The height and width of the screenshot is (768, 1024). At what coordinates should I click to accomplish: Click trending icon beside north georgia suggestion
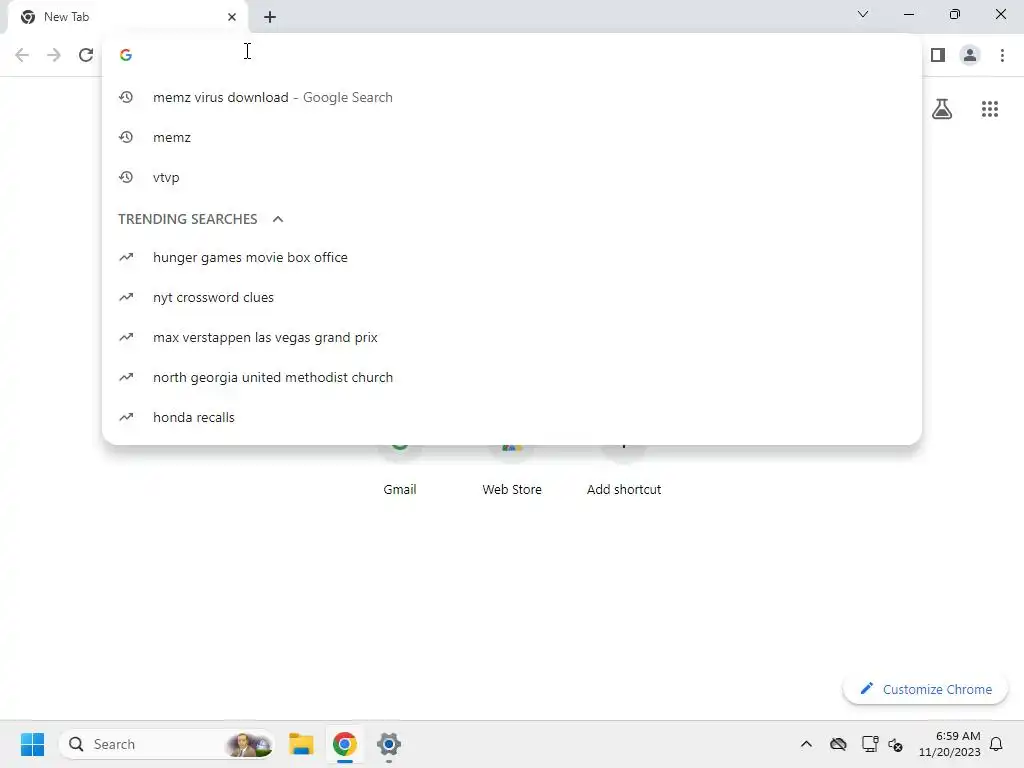(x=126, y=377)
